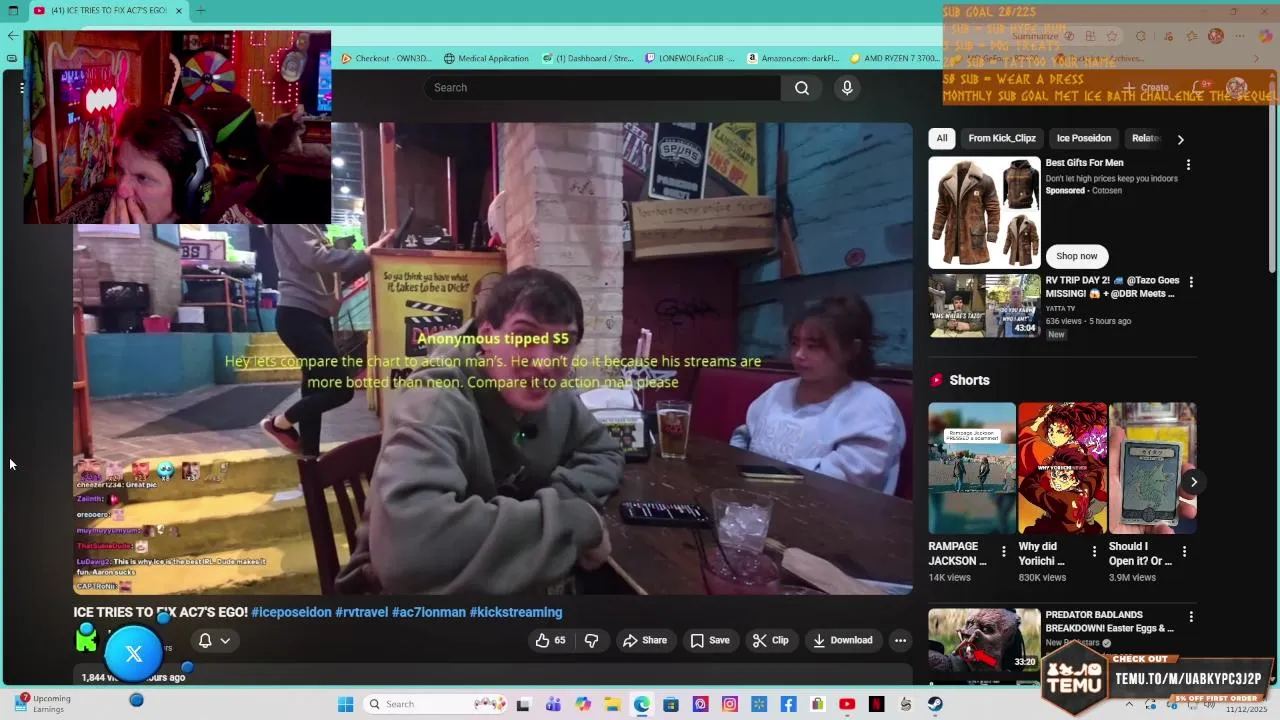Open YouTube app from taskbar
Screen dimensions: 1280x720
coord(847,704)
